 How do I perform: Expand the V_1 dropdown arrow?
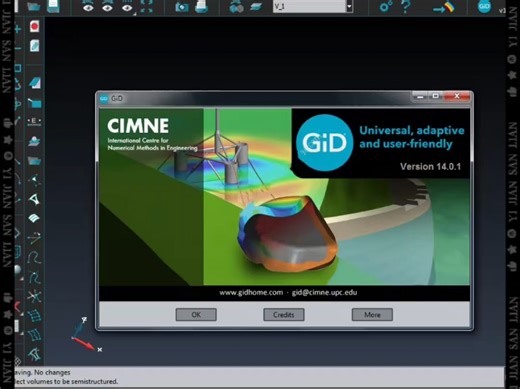click(349, 6)
